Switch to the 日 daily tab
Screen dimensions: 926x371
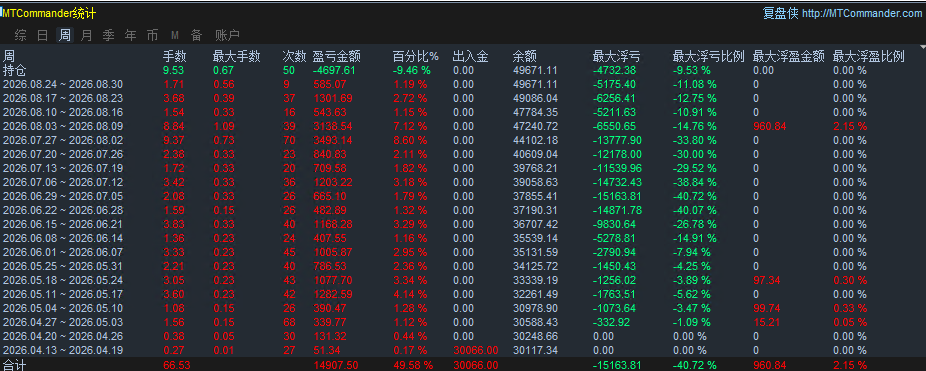(x=43, y=35)
